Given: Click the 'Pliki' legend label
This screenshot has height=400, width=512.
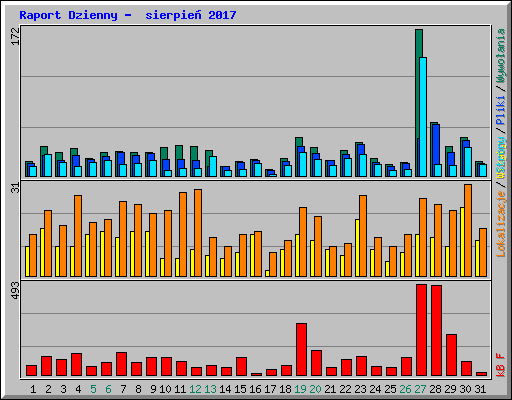Looking at the screenshot, I should tap(501, 110).
